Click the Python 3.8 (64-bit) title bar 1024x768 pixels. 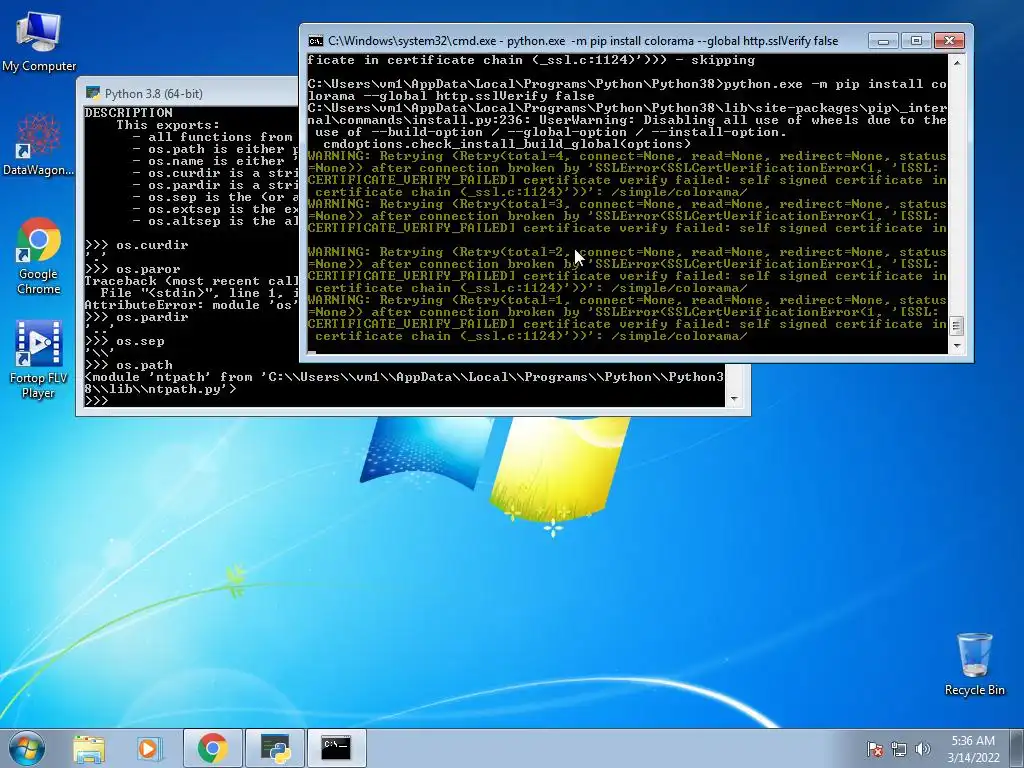[187, 93]
